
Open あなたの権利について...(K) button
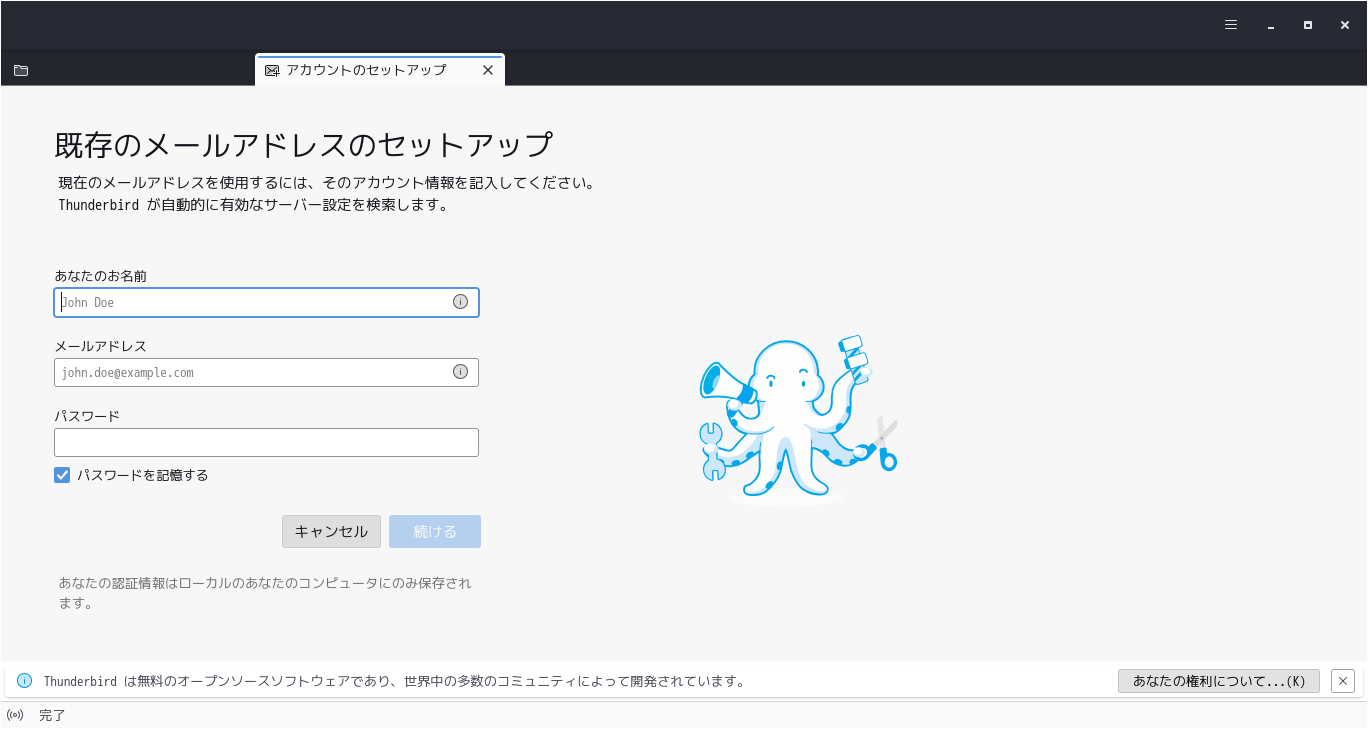click(x=1219, y=681)
